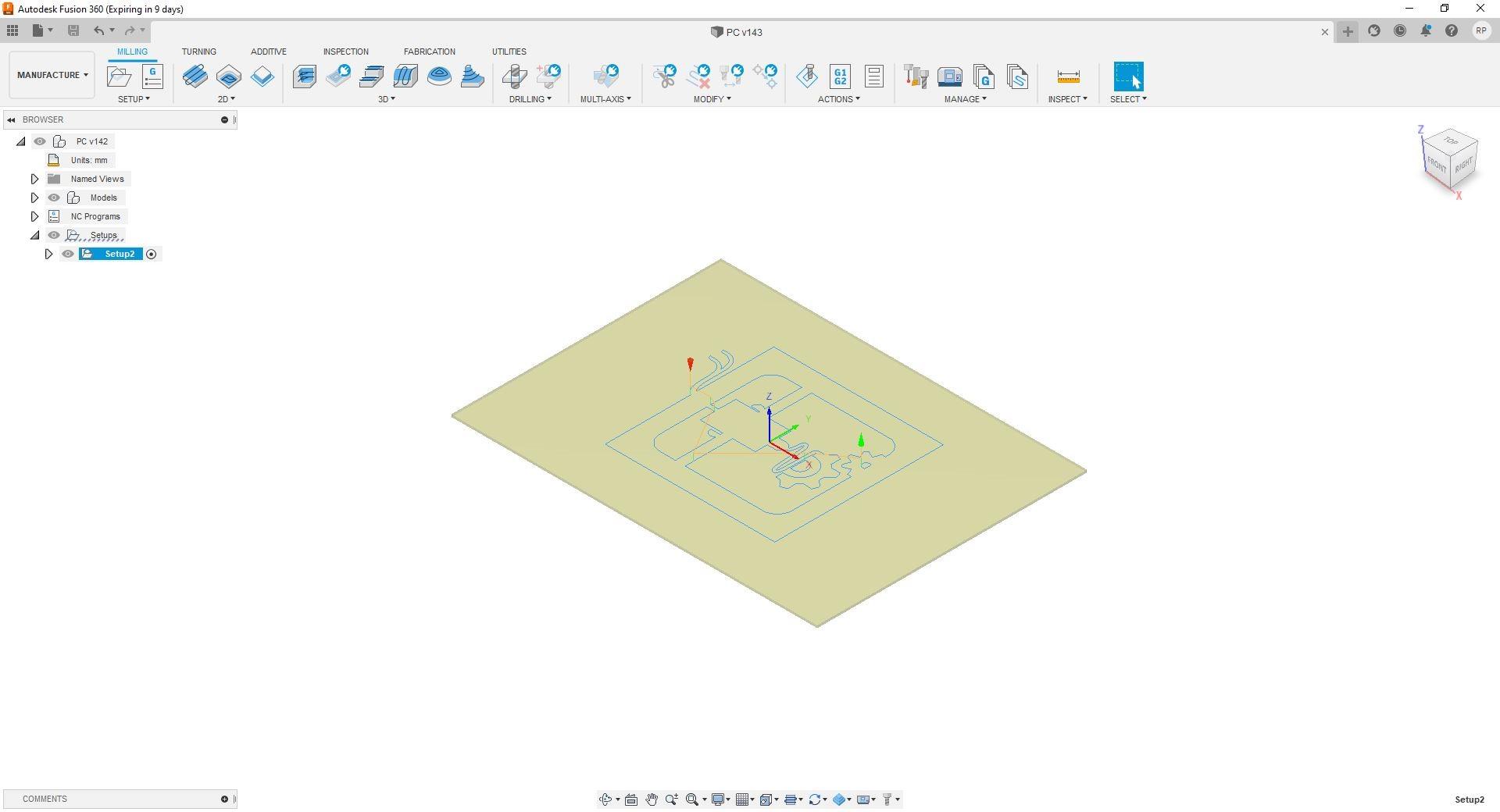The image size is (1500, 812).
Task: Toggle visibility eye for Setups
Action: coord(54,235)
